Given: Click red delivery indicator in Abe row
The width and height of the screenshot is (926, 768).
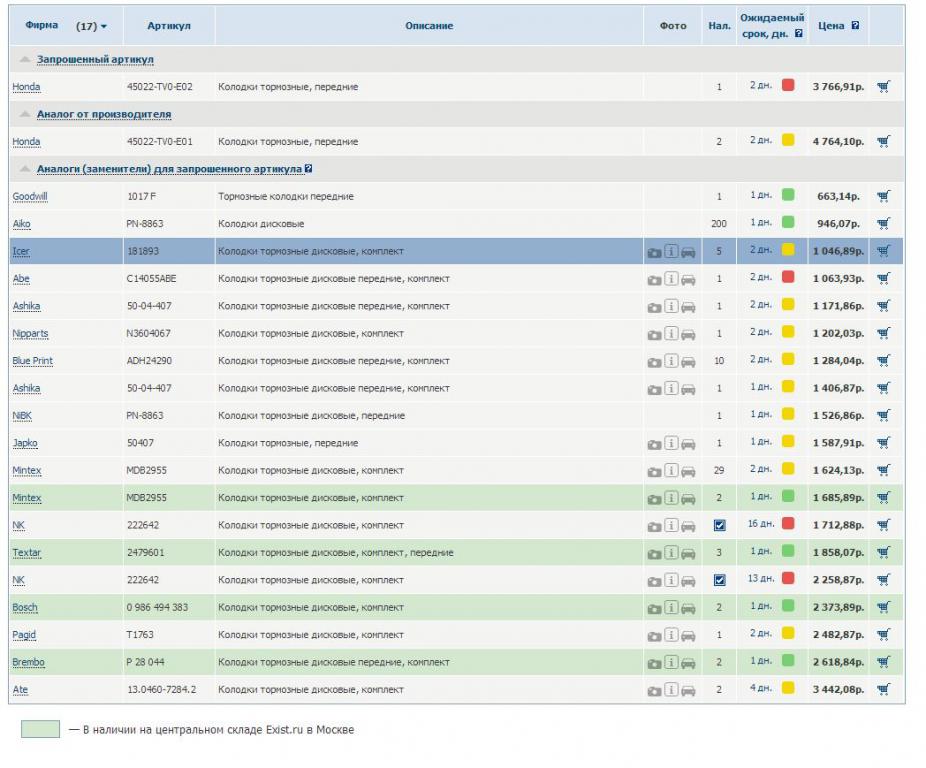Looking at the screenshot, I should click(x=788, y=278).
